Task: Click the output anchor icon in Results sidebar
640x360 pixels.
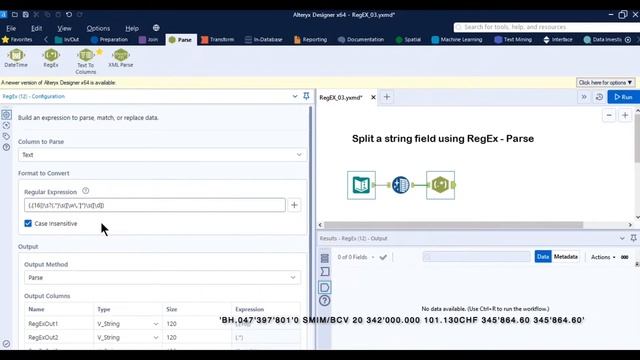Action: click(324, 287)
